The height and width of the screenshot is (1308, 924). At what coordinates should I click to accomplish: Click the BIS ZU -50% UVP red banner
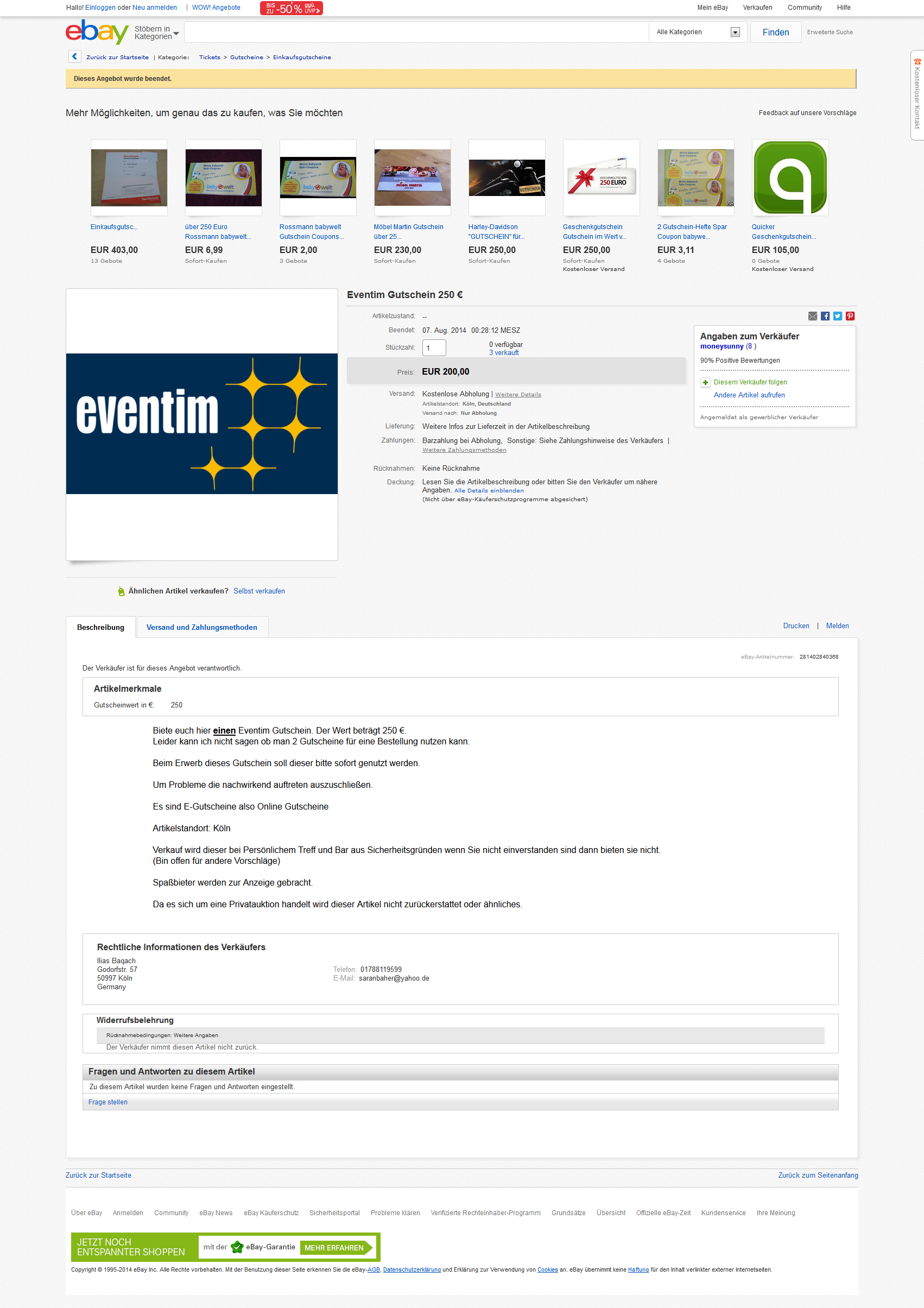(x=291, y=8)
